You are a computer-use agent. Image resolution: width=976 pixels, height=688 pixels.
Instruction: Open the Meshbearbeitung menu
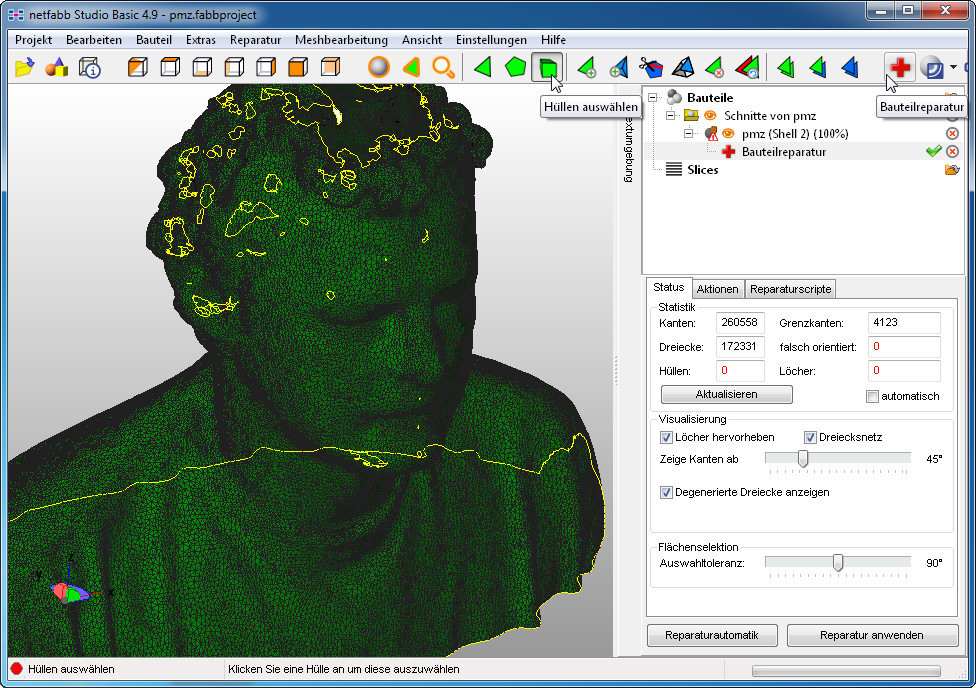(x=341, y=40)
